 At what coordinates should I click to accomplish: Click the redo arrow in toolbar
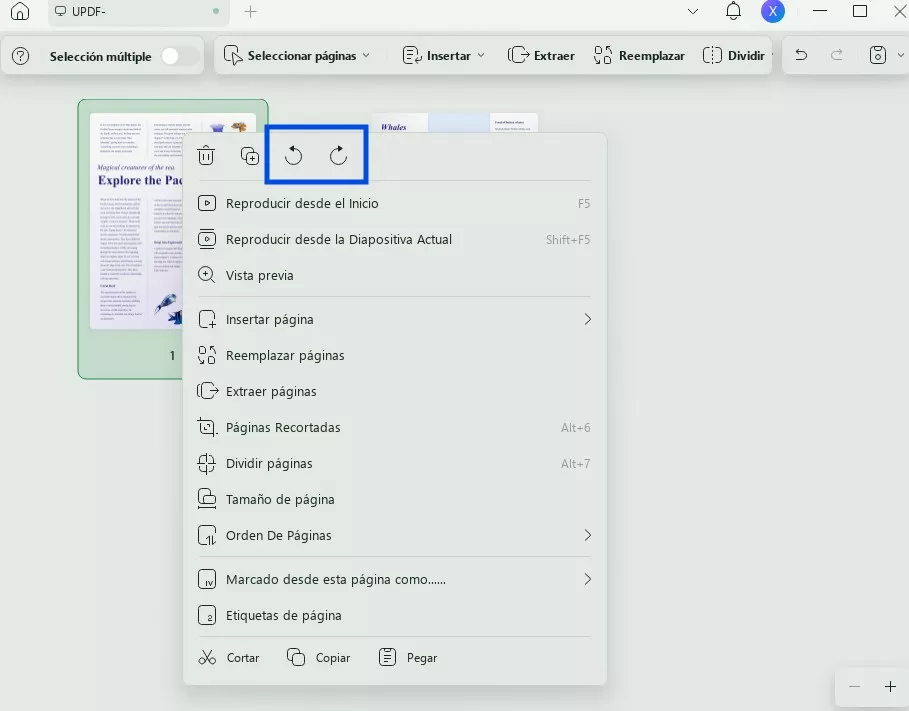click(837, 55)
